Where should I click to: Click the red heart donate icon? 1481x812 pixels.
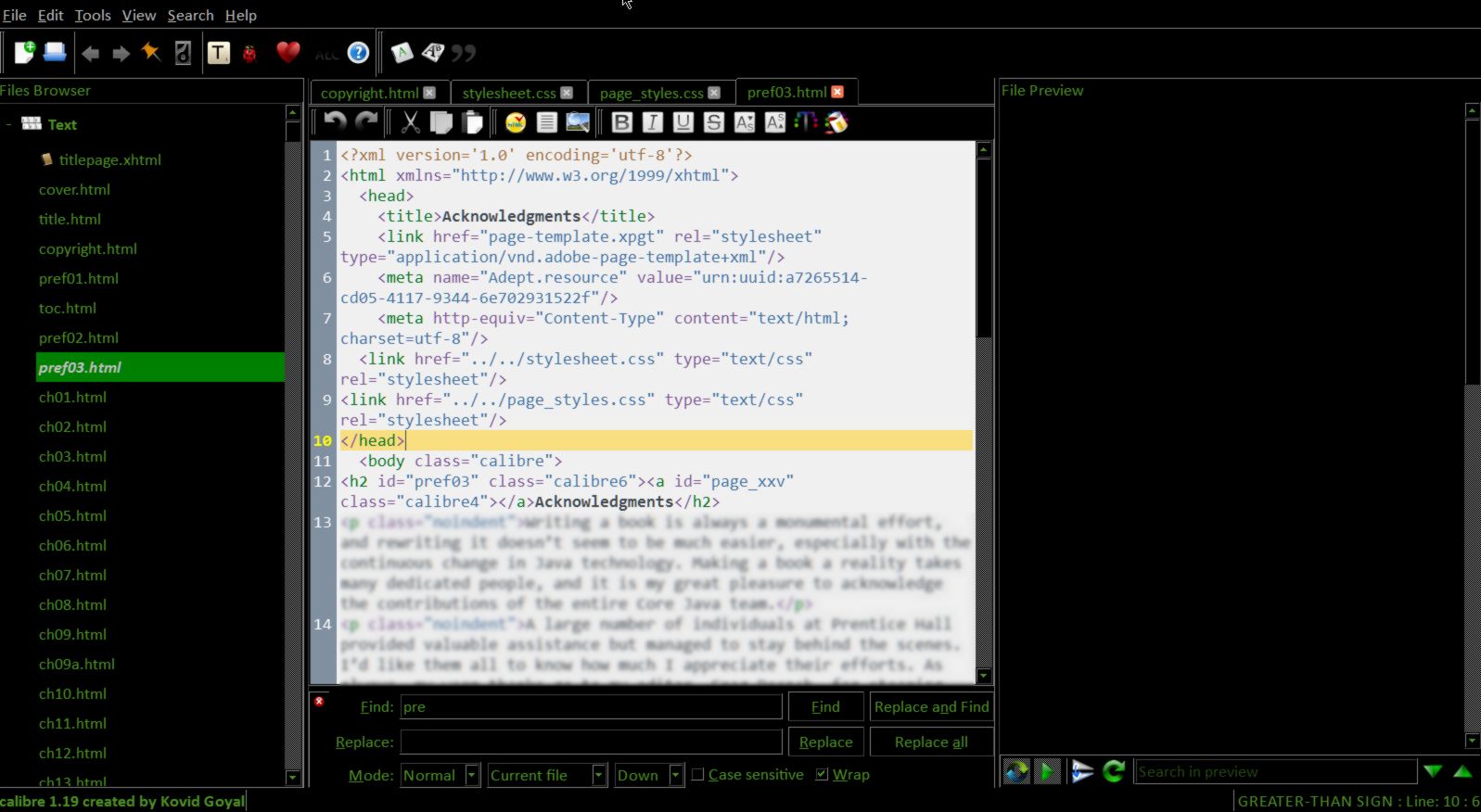[x=288, y=53]
